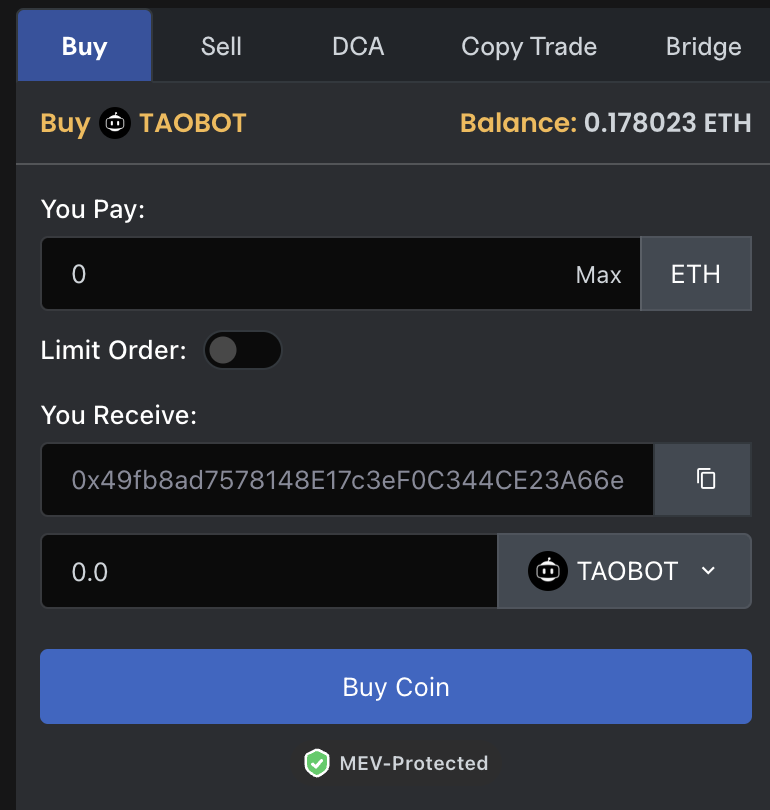Click the copy address icon

706,479
